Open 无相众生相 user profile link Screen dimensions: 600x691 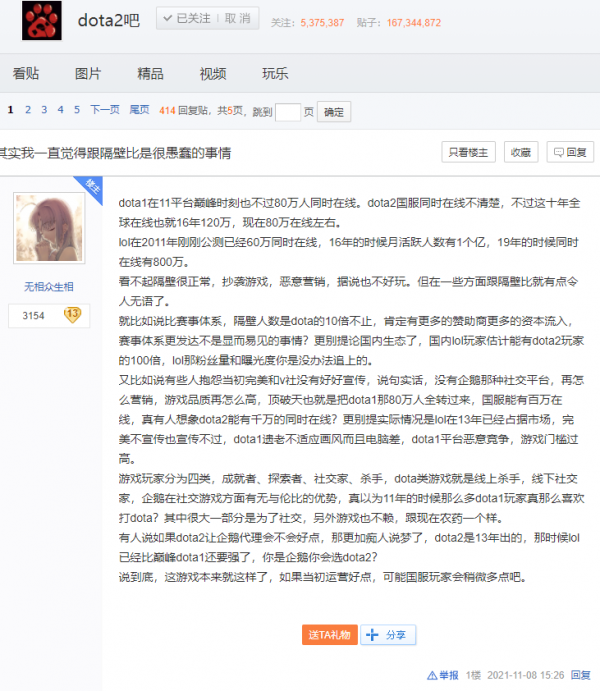tap(48, 287)
